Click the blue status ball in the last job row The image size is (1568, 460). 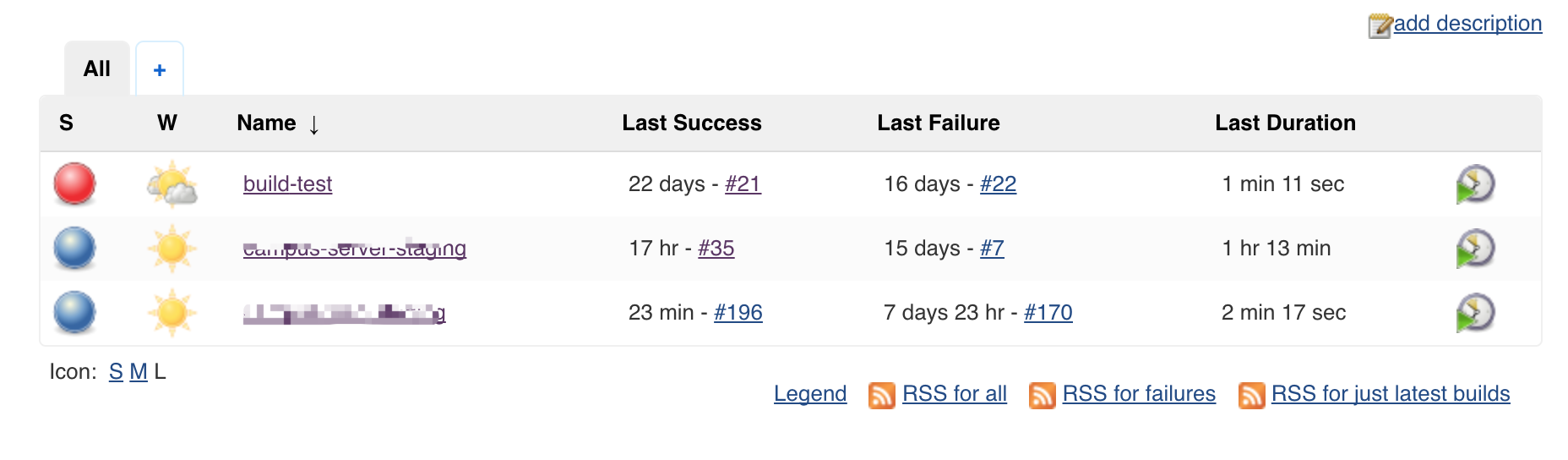point(74,312)
